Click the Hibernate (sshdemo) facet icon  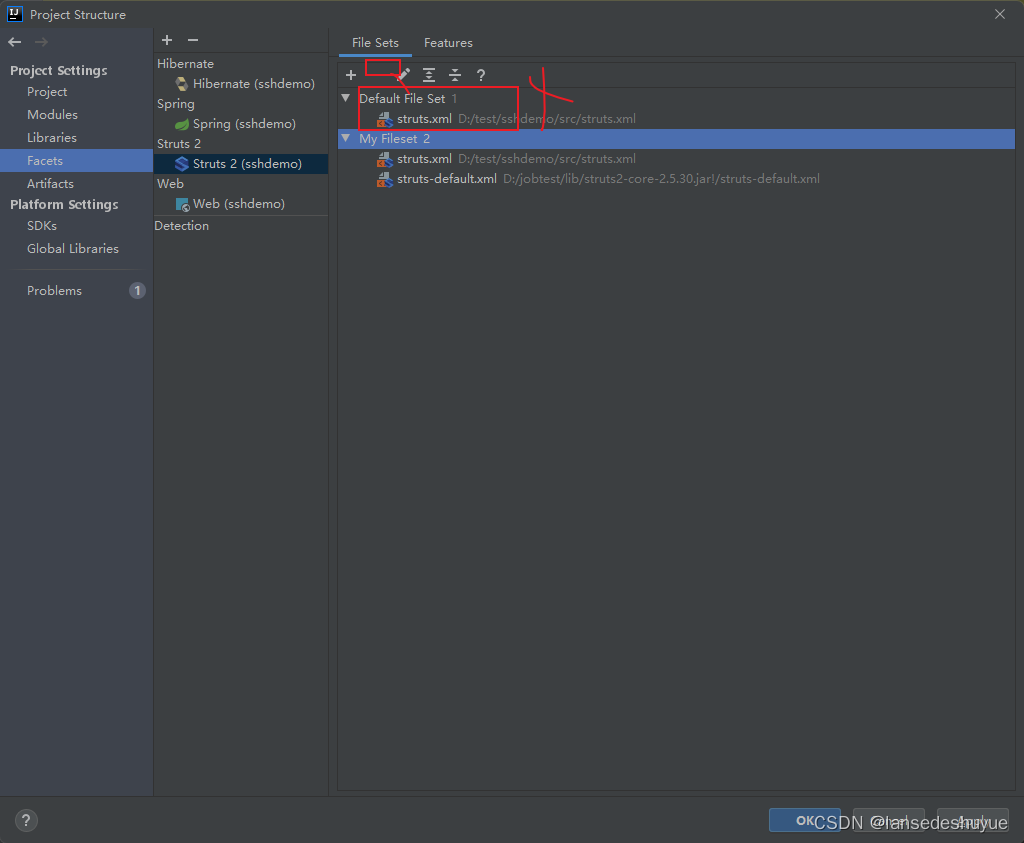click(182, 84)
